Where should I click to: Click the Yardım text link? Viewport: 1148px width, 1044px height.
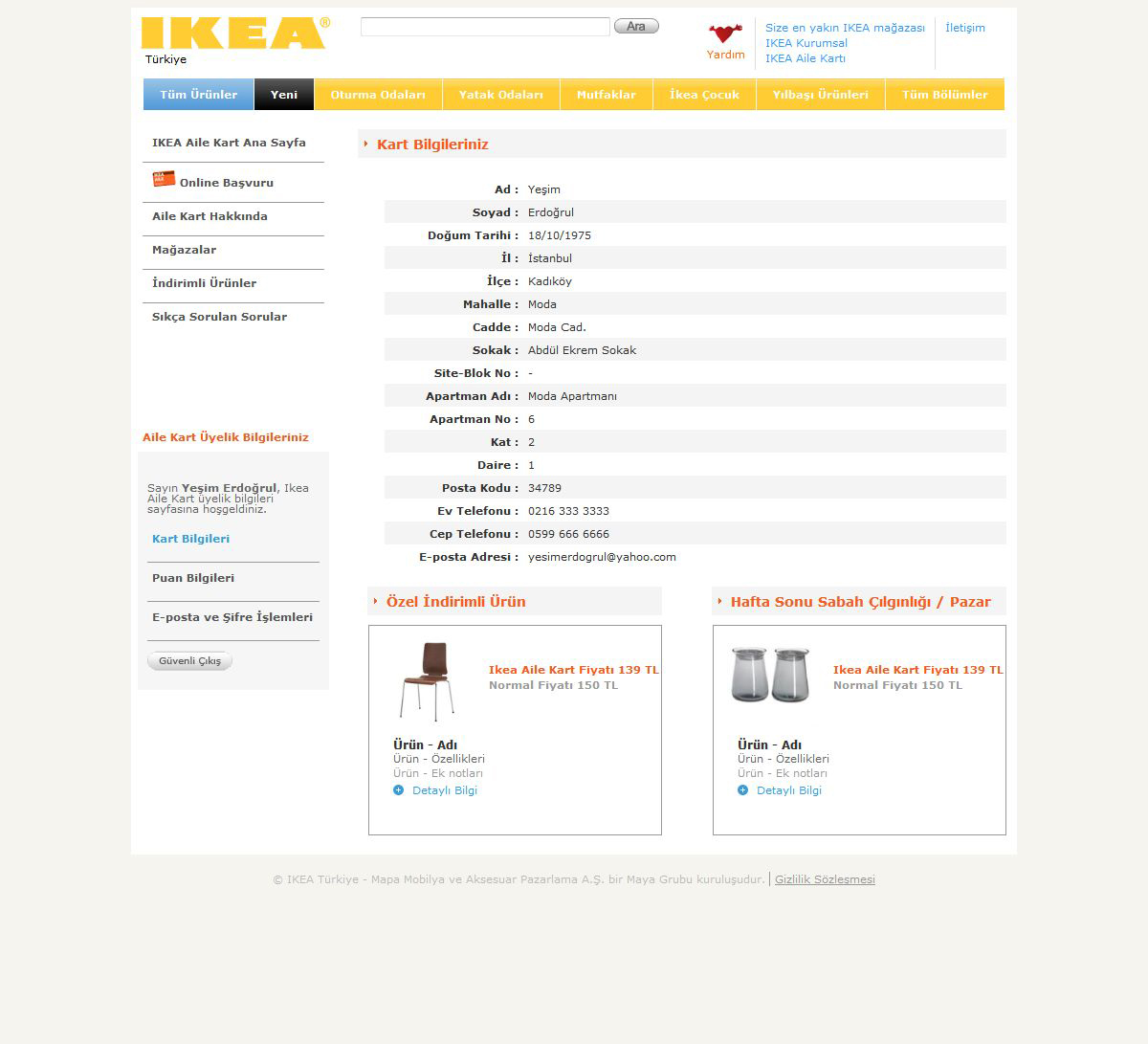725,55
